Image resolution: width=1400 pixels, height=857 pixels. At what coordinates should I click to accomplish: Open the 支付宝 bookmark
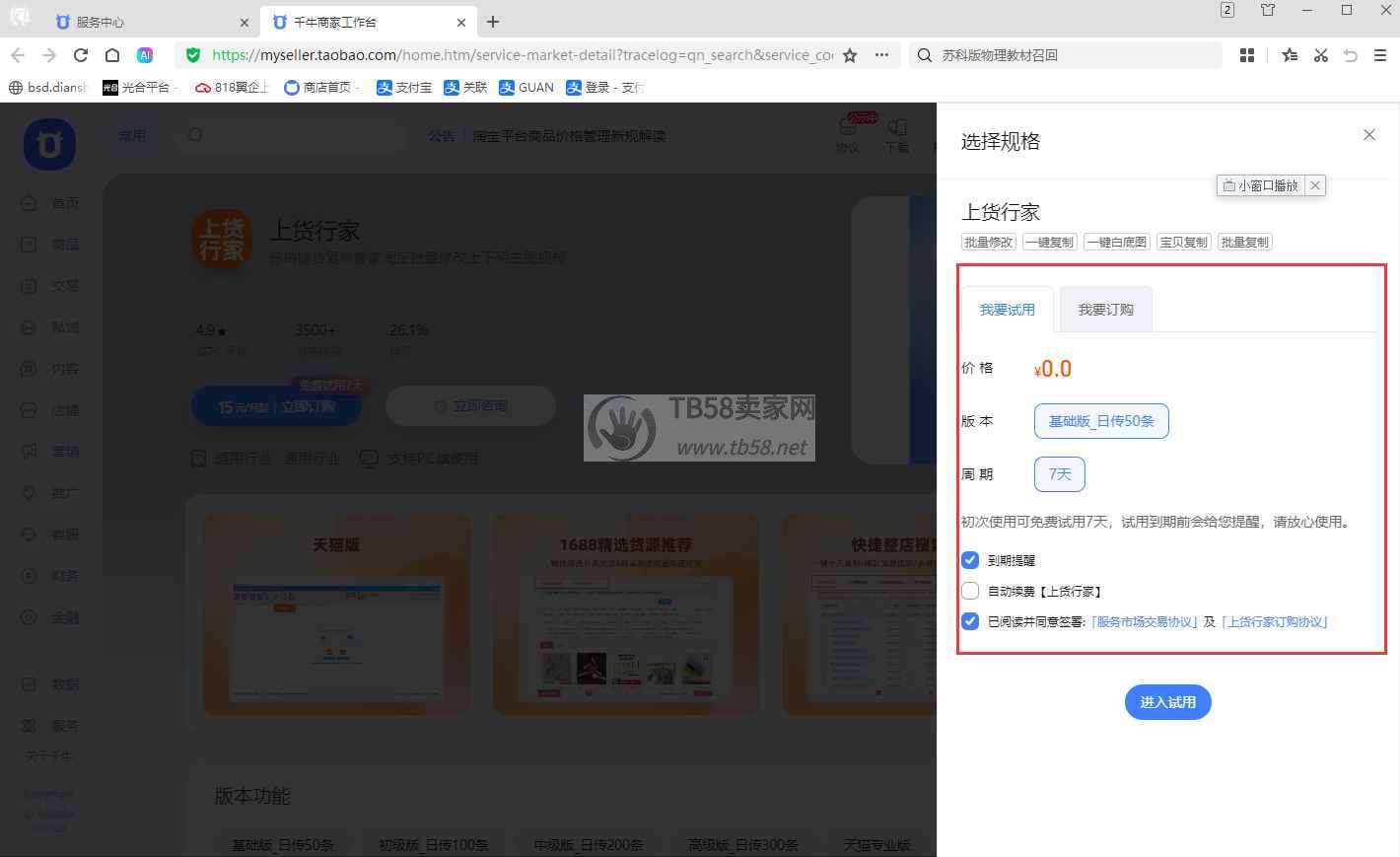click(404, 88)
